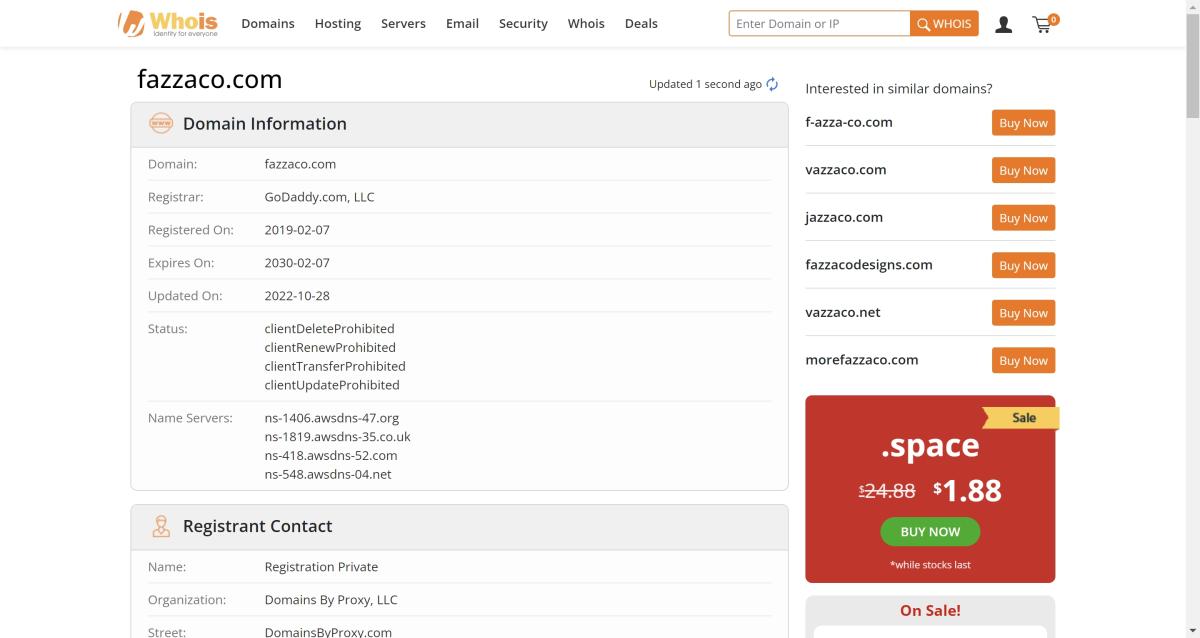
Task: Open the Hosting menu
Action: (337, 24)
